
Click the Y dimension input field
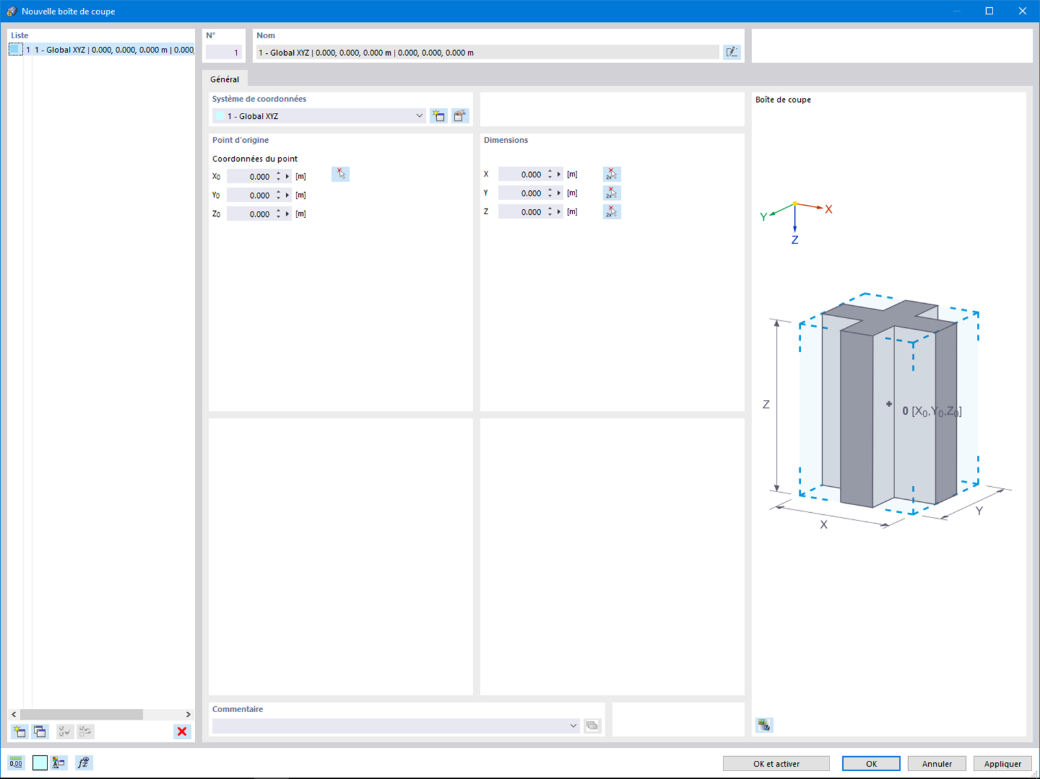[x=522, y=193]
